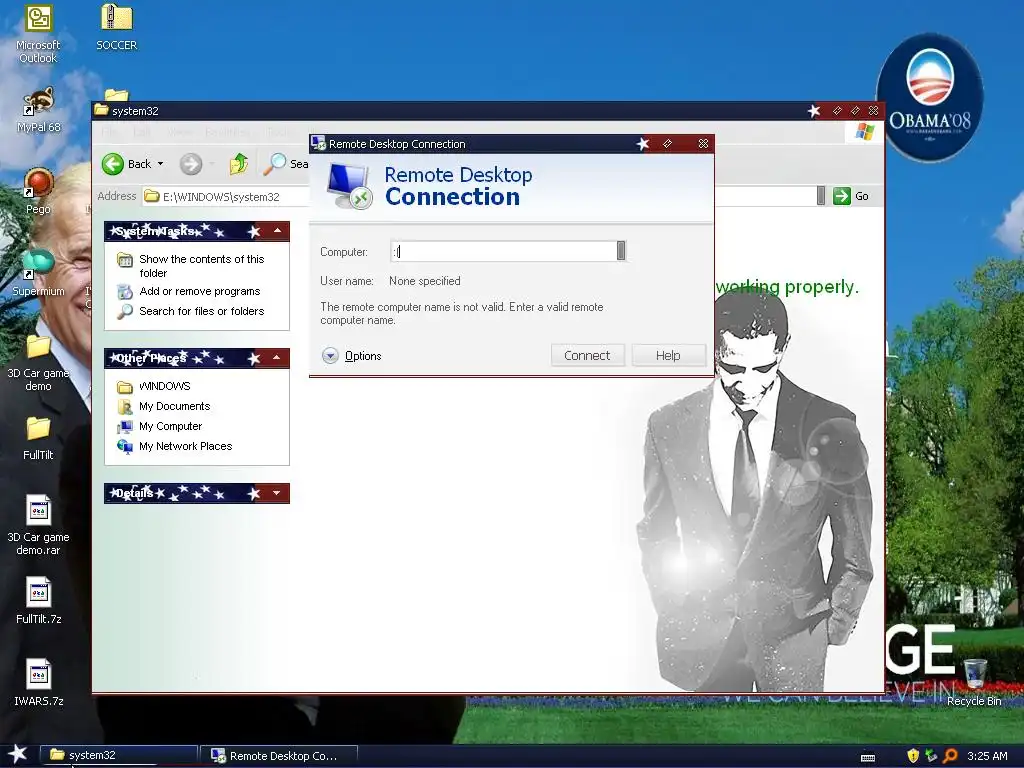Open the FullTilt folder on desktop
1024x768 pixels.
(x=38, y=438)
